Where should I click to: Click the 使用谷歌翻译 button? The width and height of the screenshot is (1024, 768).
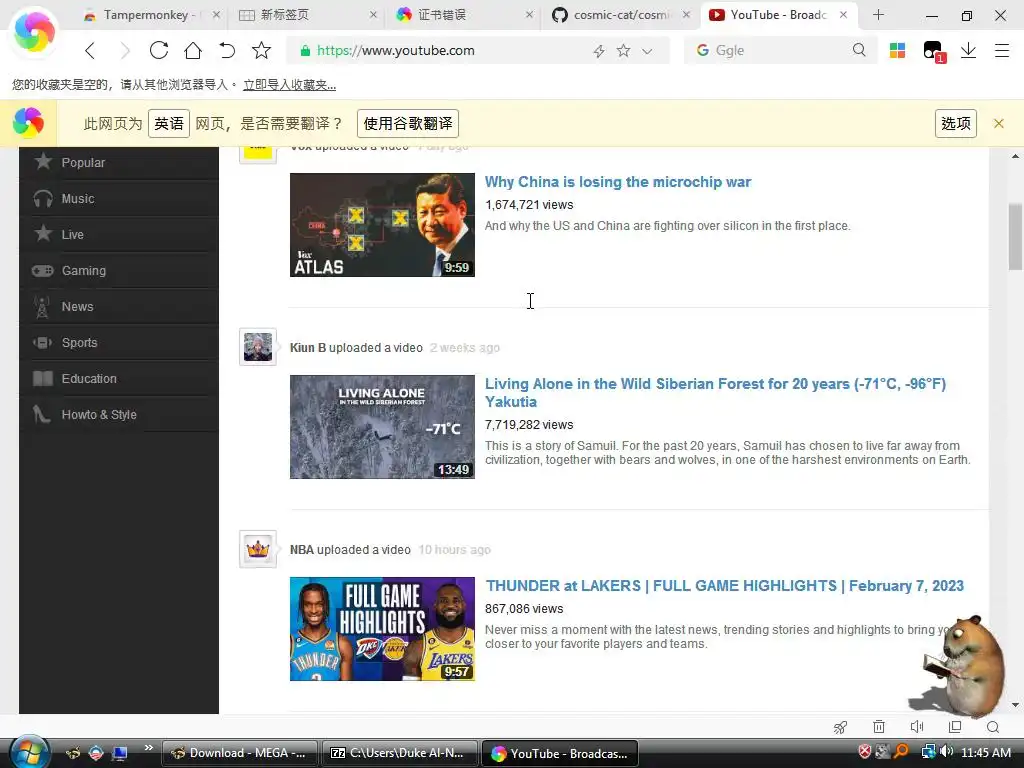(408, 123)
